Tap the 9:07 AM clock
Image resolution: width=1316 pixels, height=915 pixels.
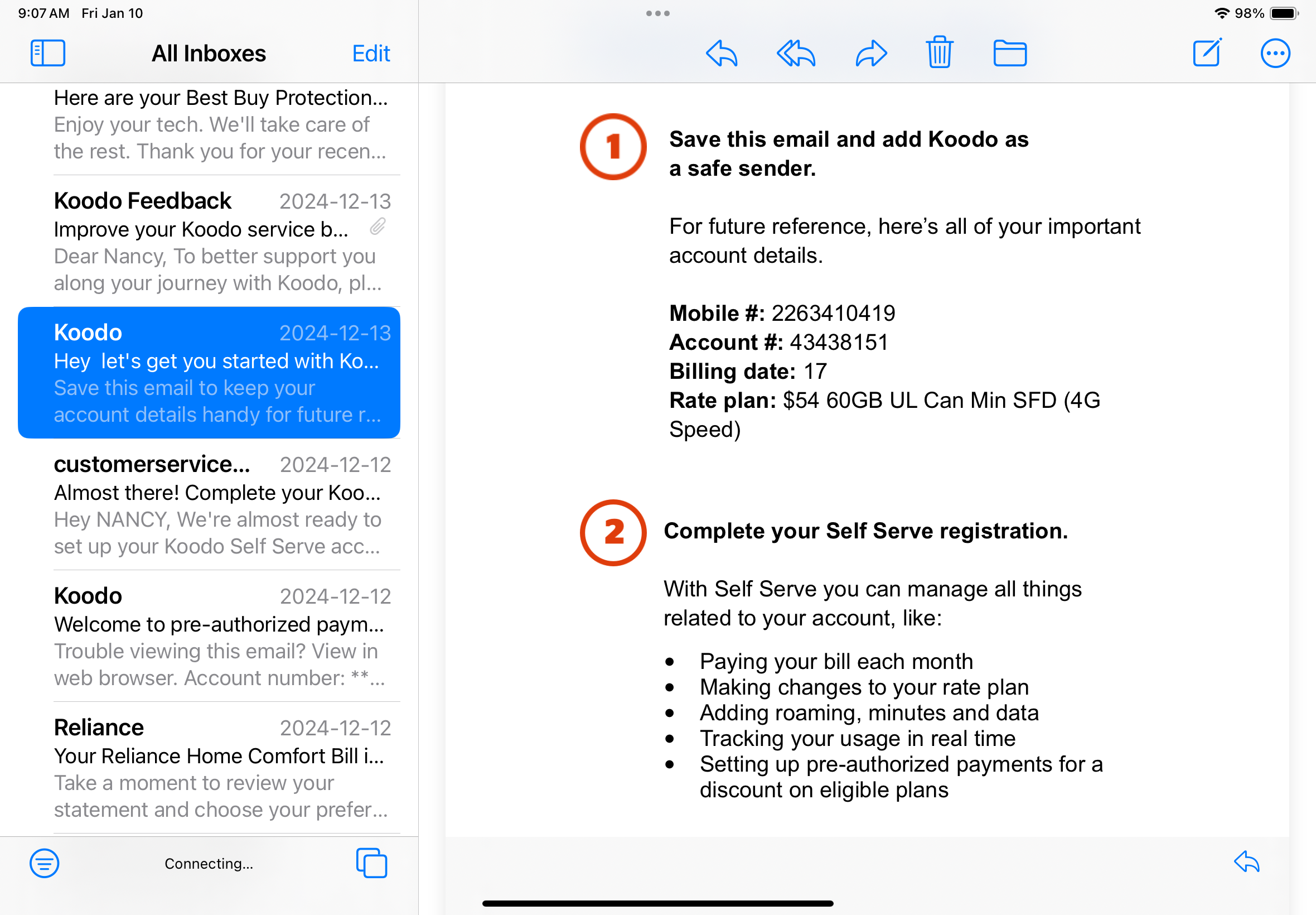(x=43, y=13)
